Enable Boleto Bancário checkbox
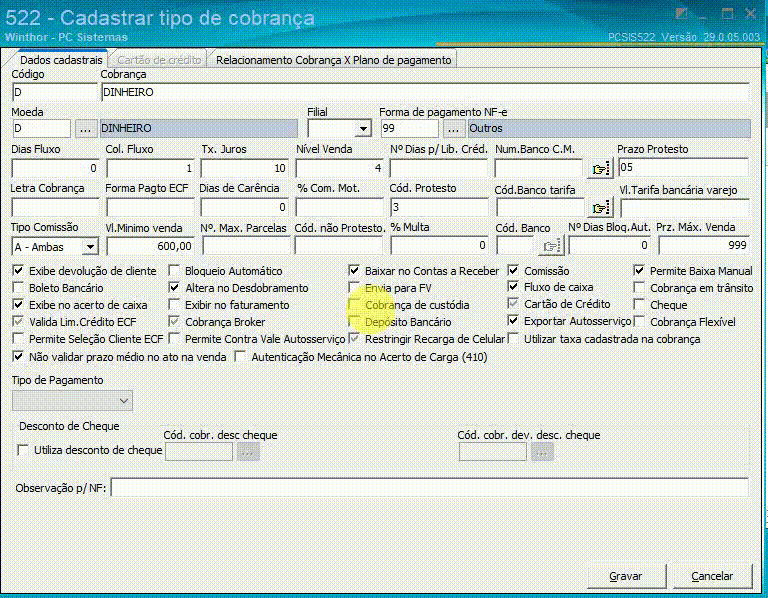This screenshot has width=768, height=598. tap(18, 287)
